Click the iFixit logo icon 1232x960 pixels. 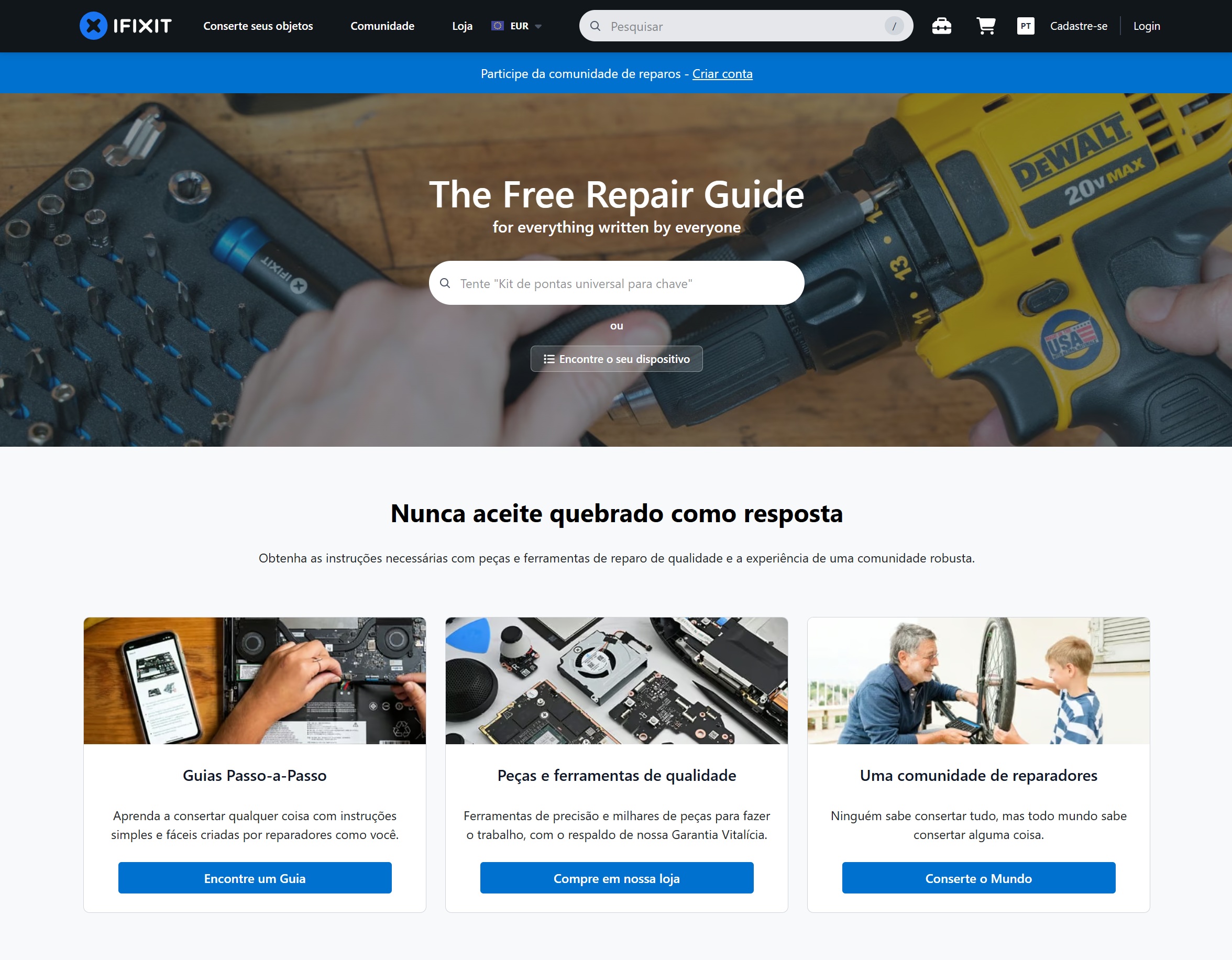94,26
